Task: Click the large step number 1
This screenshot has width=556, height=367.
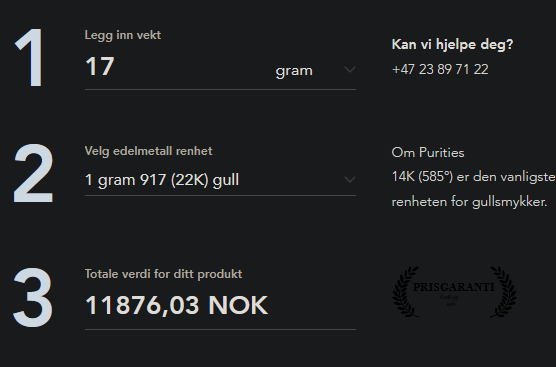Action: 30,58
